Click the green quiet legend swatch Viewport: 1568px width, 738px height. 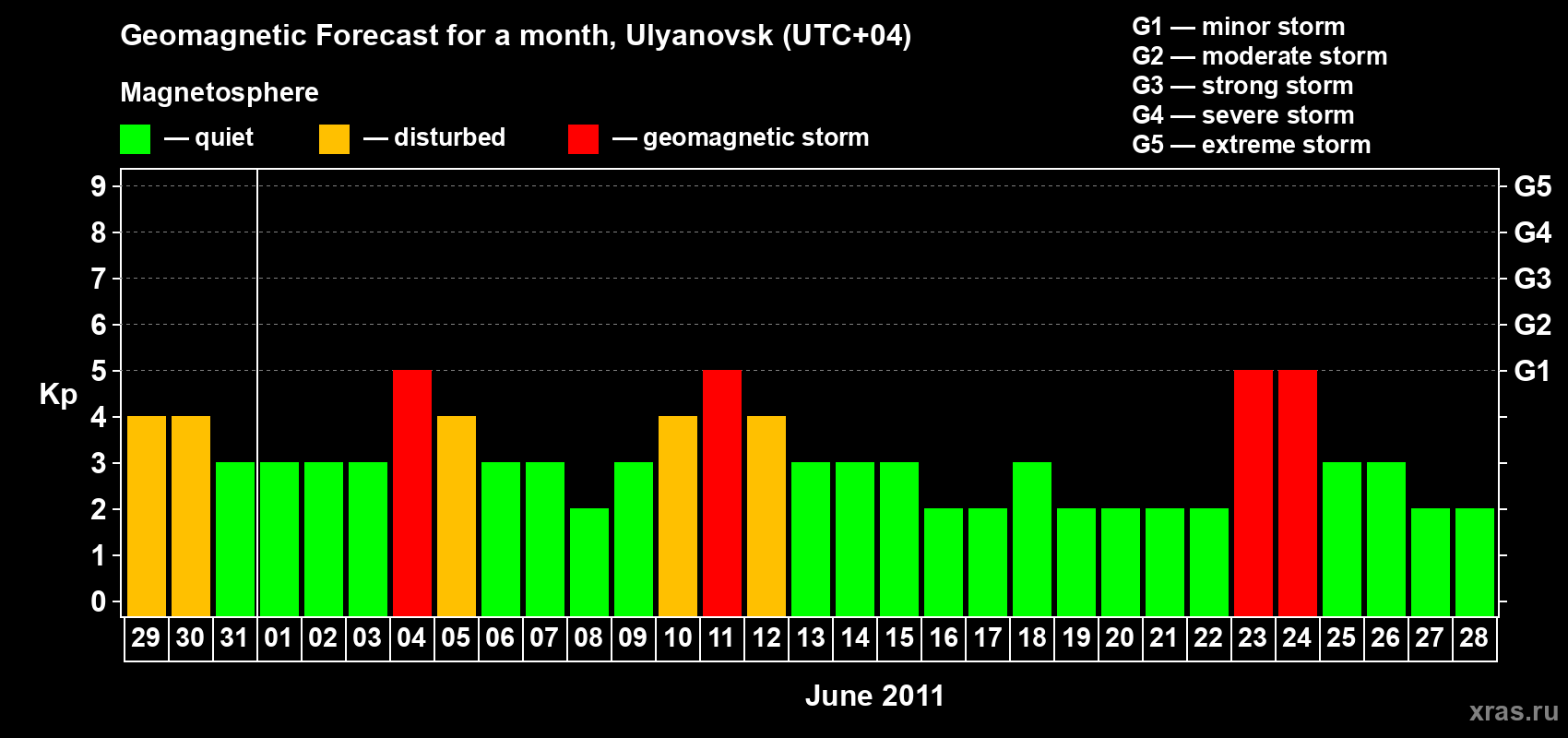pyautogui.click(x=135, y=139)
